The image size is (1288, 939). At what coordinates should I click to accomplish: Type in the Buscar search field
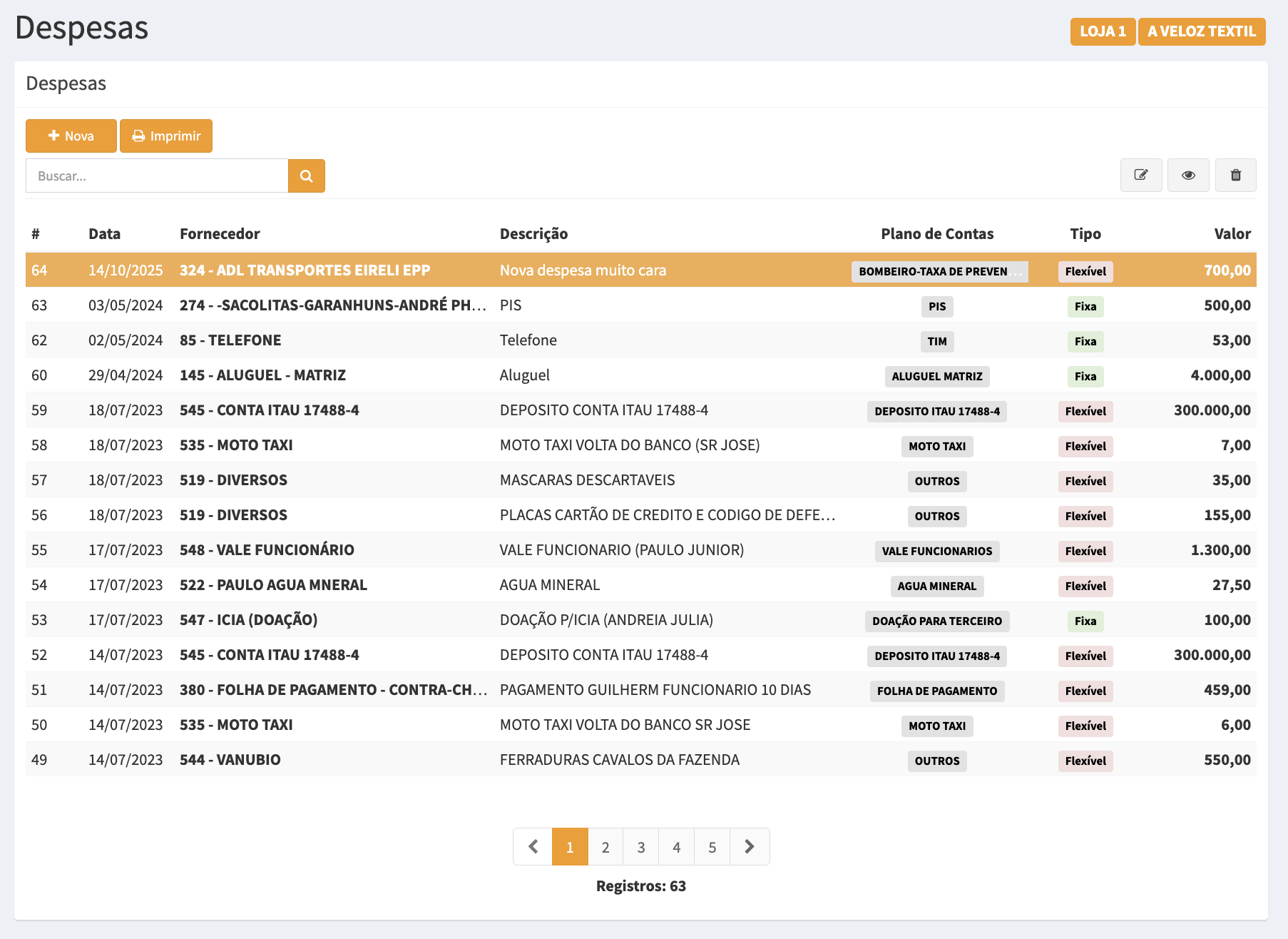click(157, 176)
